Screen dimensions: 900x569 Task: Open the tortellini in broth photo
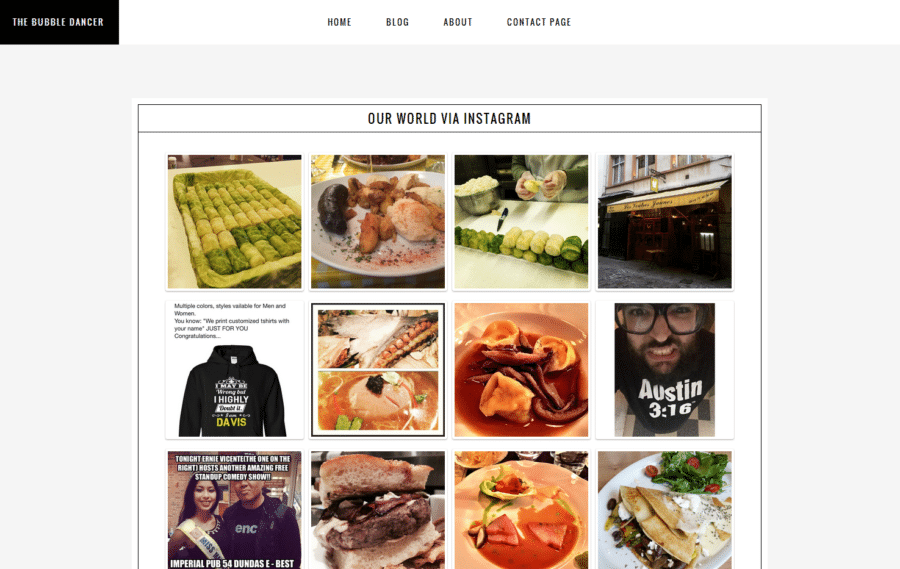(521, 370)
